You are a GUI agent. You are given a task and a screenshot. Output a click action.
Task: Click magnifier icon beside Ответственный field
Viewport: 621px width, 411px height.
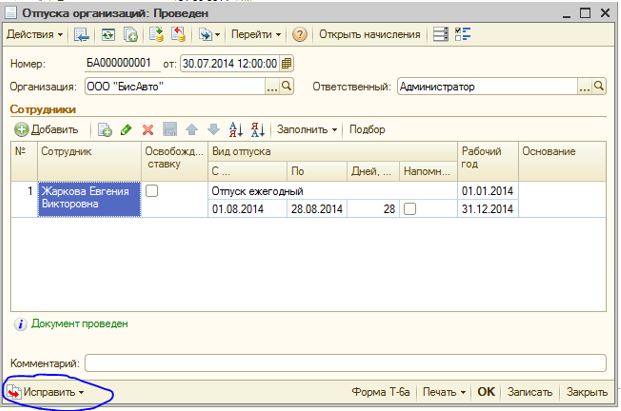click(x=599, y=87)
